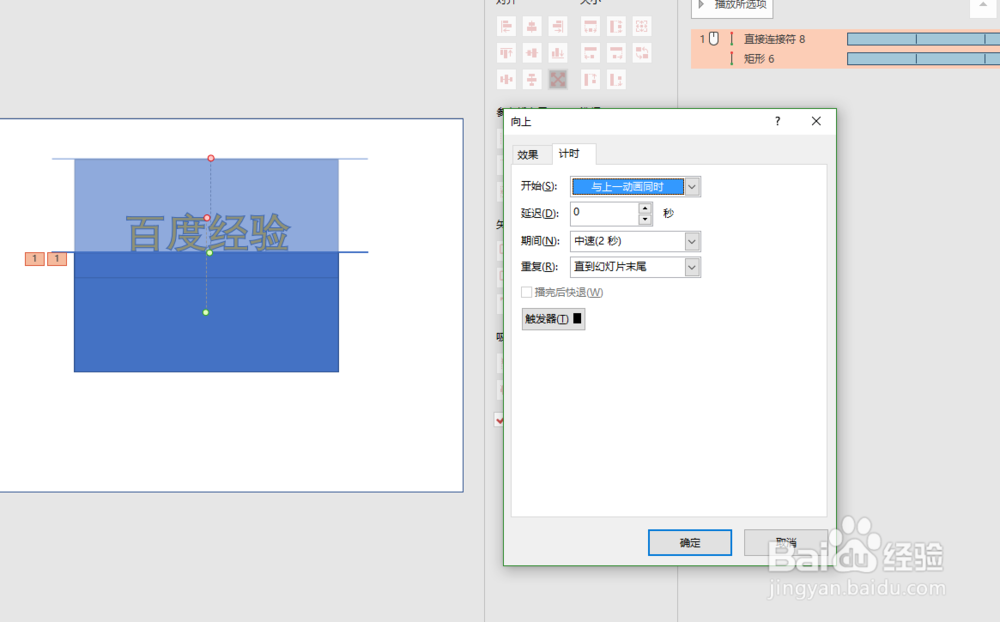Click the stretch-to-left-edge size icon

[591, 52]
